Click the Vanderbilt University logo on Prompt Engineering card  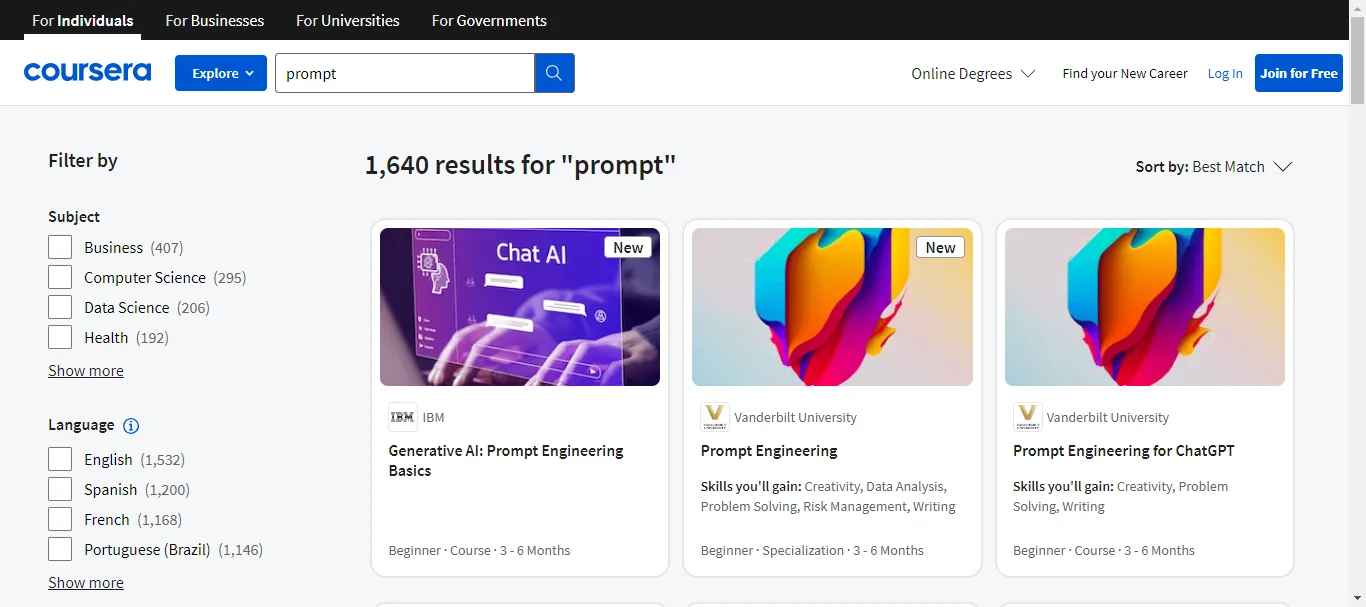[x=715, y=416]
